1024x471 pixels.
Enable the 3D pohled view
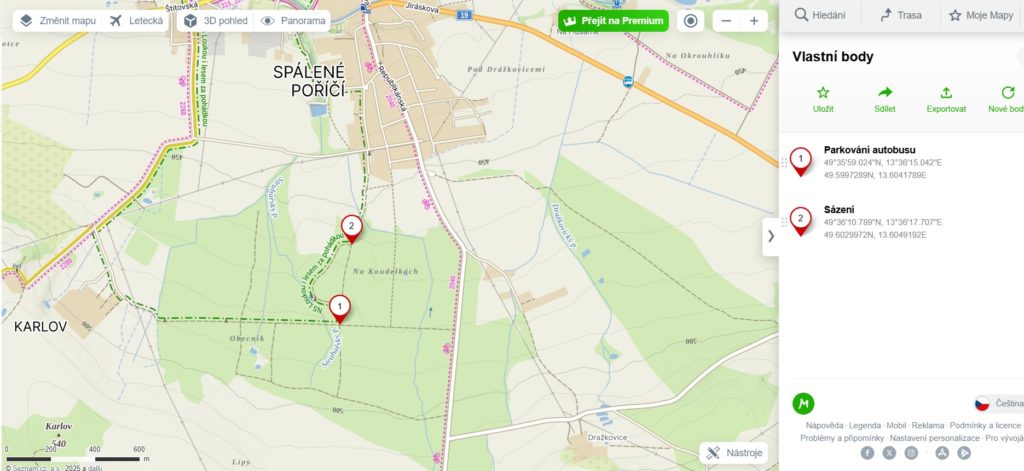tap(216, 21)
